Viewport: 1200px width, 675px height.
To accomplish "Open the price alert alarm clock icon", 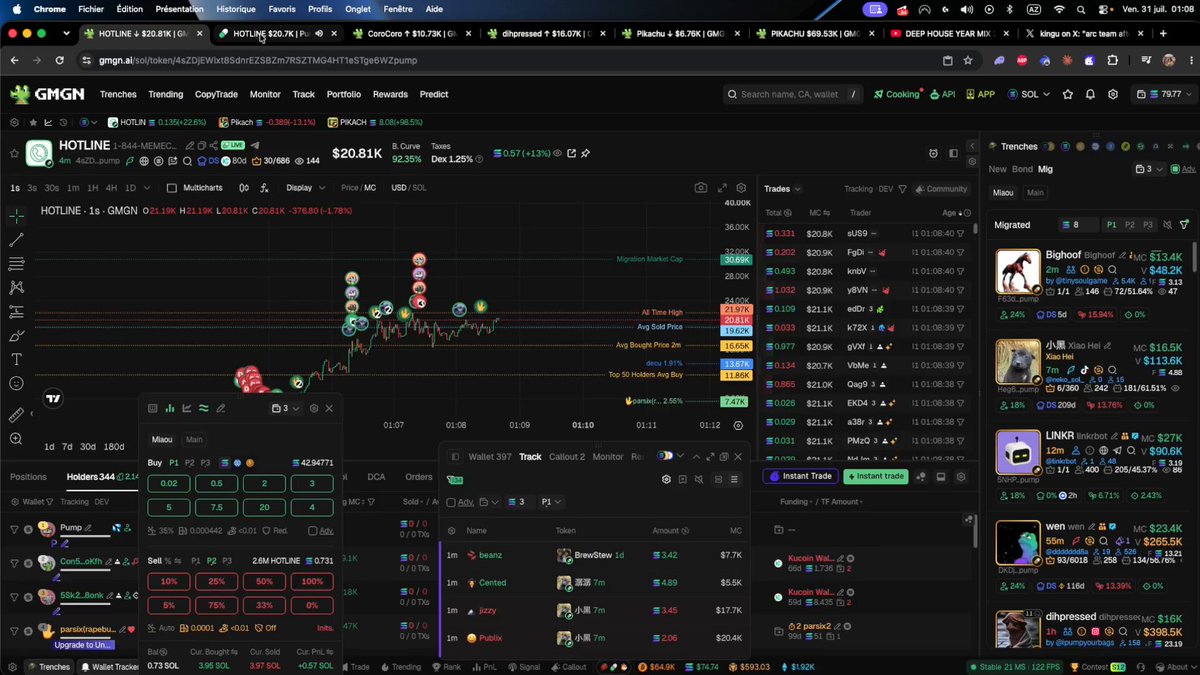I will pos(933,153).
